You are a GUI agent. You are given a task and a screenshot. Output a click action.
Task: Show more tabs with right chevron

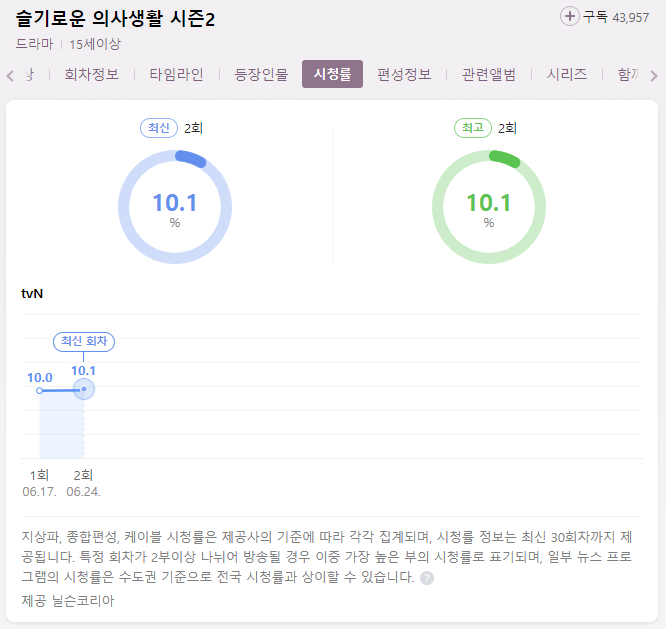(x=654, y=76)
